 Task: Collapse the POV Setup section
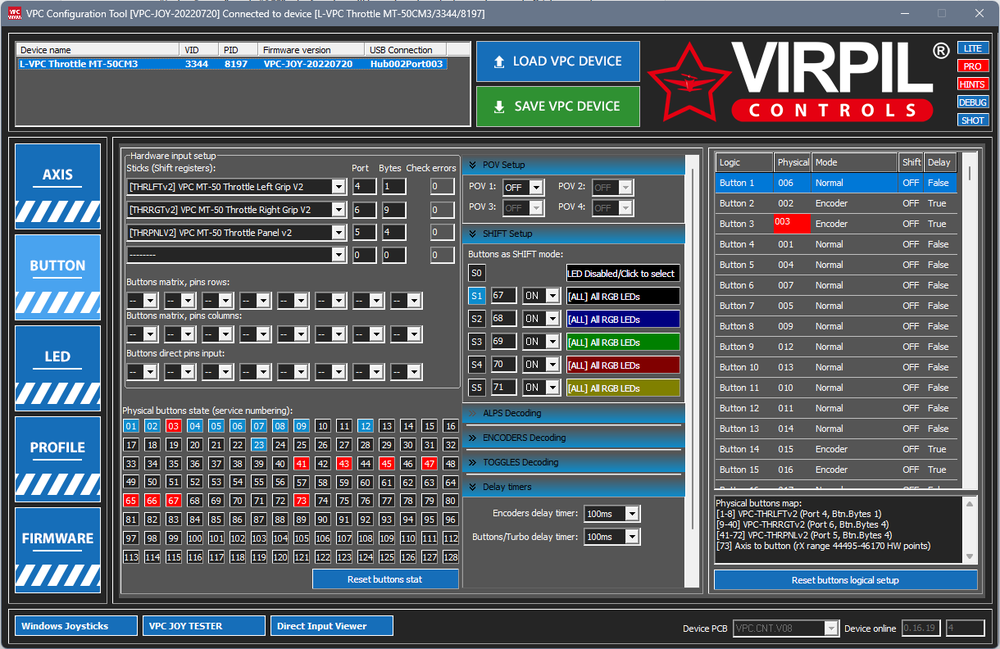573,165
